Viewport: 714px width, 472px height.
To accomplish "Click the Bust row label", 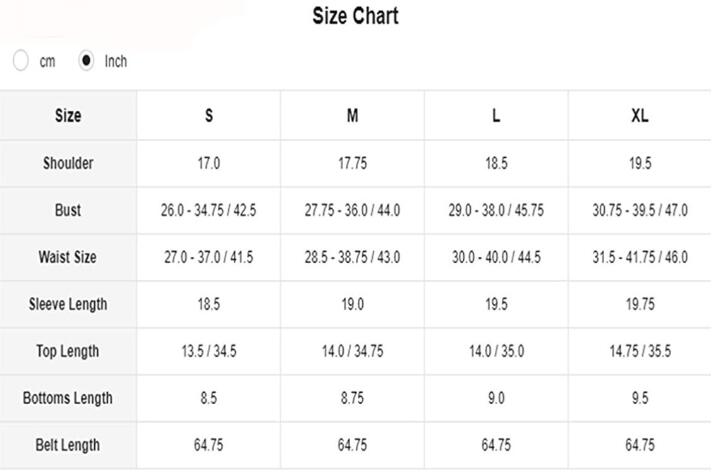I will tap(68, 210).
